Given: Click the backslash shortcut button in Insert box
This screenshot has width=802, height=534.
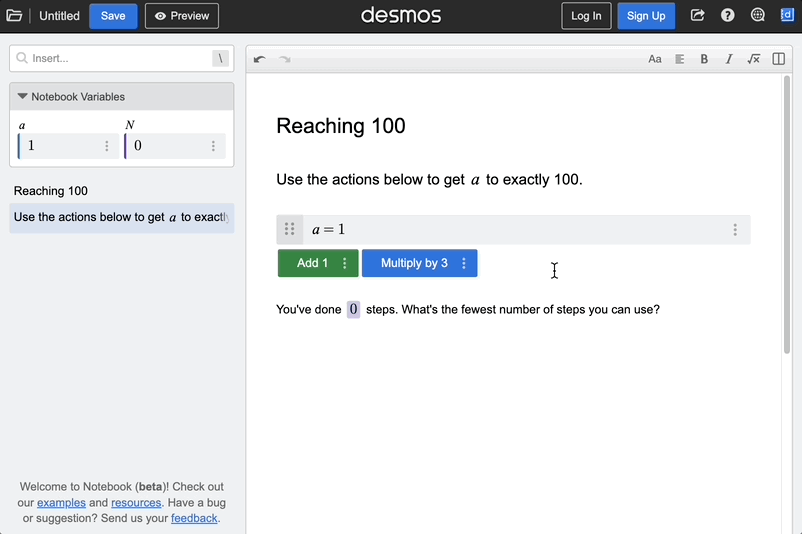Looking at the screenshot, I should 220,58.
